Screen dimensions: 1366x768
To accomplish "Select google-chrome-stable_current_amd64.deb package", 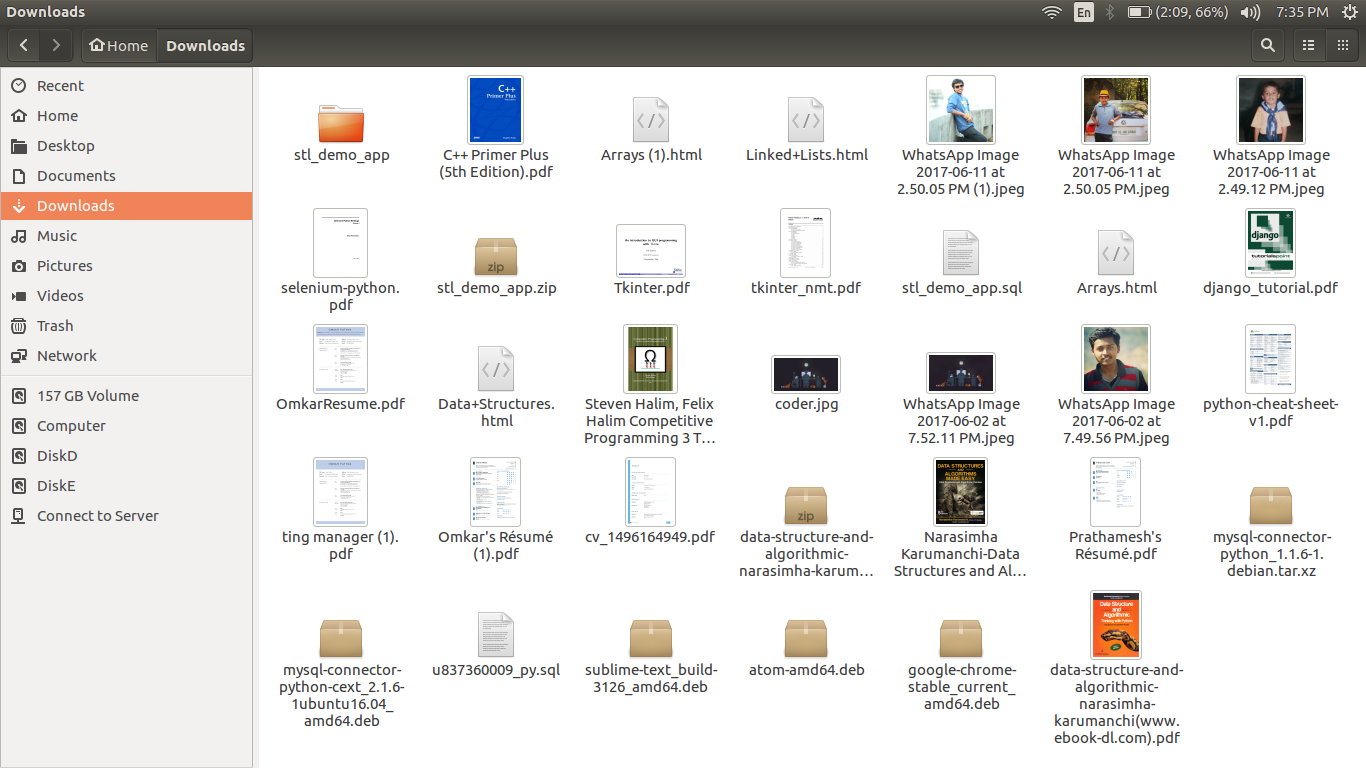I will (961, 639).
